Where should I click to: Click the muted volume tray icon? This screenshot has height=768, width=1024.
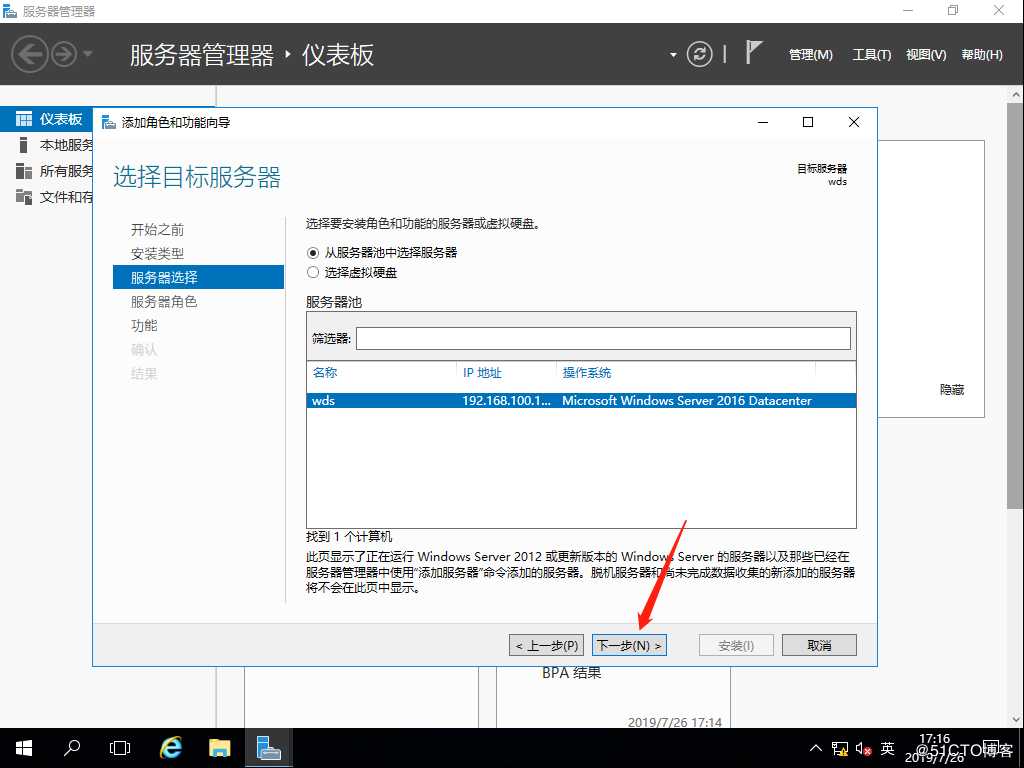(863, 748)
